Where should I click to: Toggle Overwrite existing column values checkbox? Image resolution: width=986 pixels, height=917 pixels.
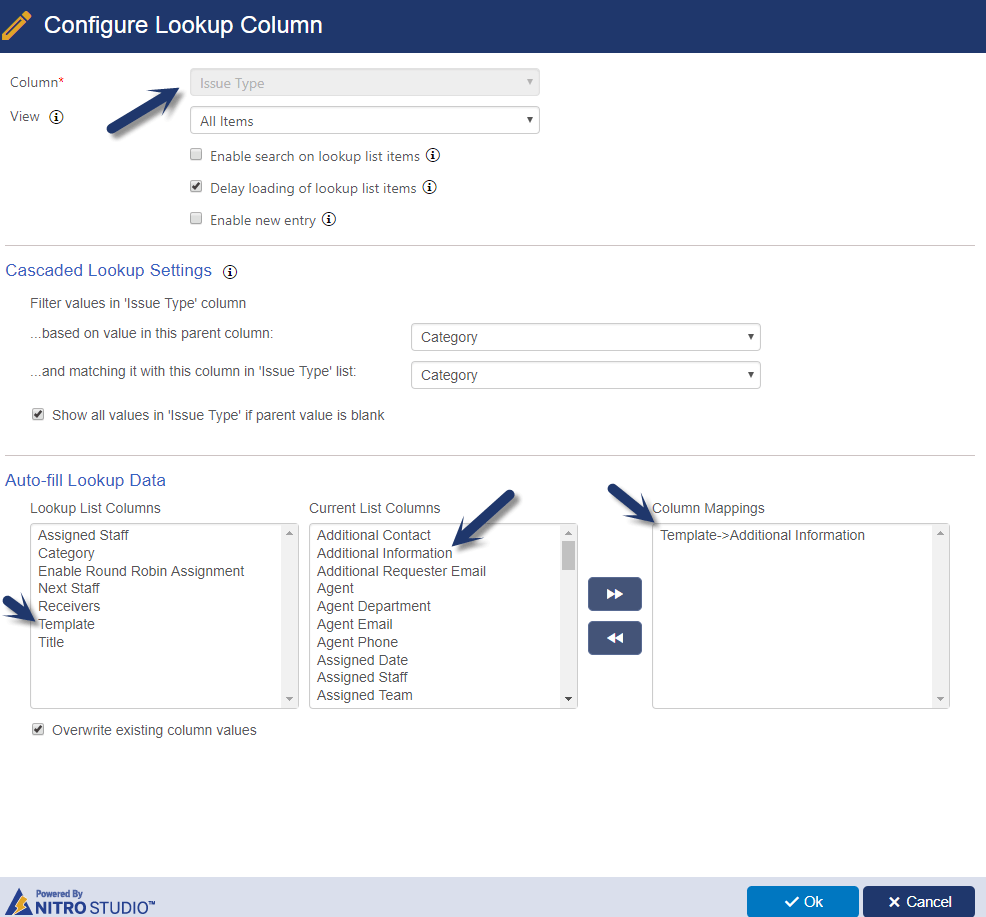(38, 730)
